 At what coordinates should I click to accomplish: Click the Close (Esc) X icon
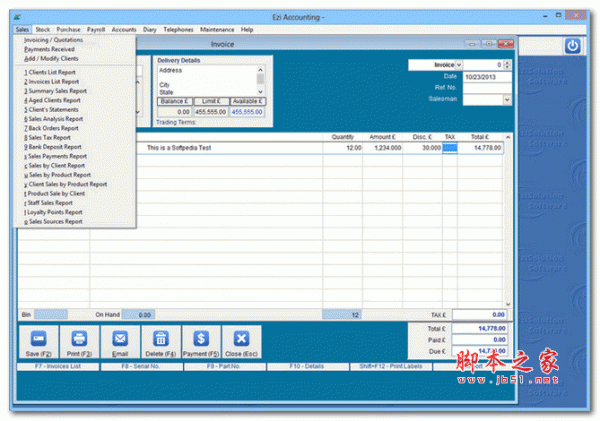click(x=241, y=339)
